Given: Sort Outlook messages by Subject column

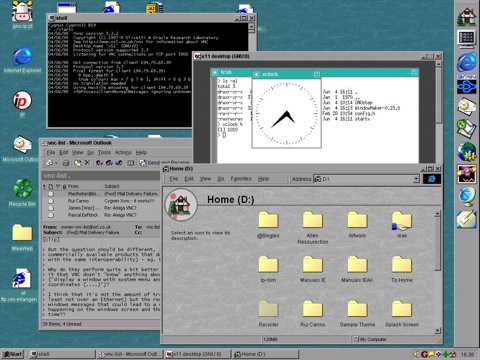Looking at the screenshot, I should [131, 186].
